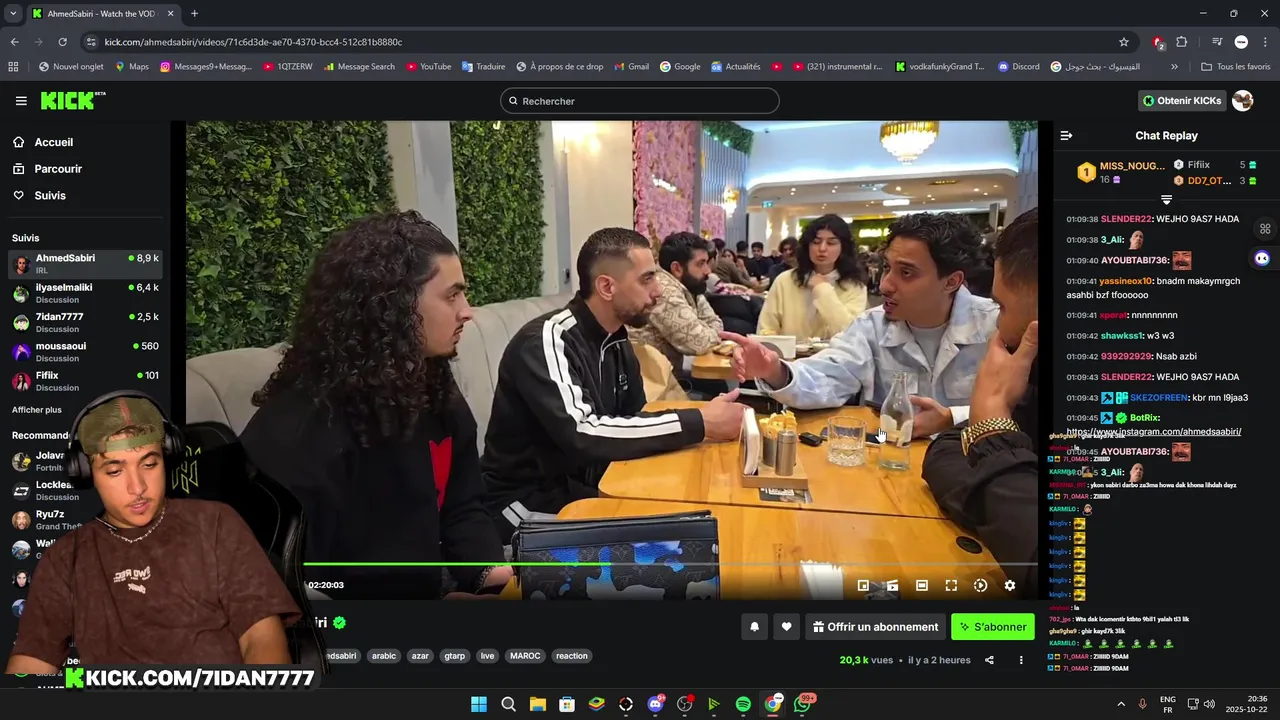Seek on the green video progress bar
The height and width of the screenshot is (720, 1280).
[670, 564]
